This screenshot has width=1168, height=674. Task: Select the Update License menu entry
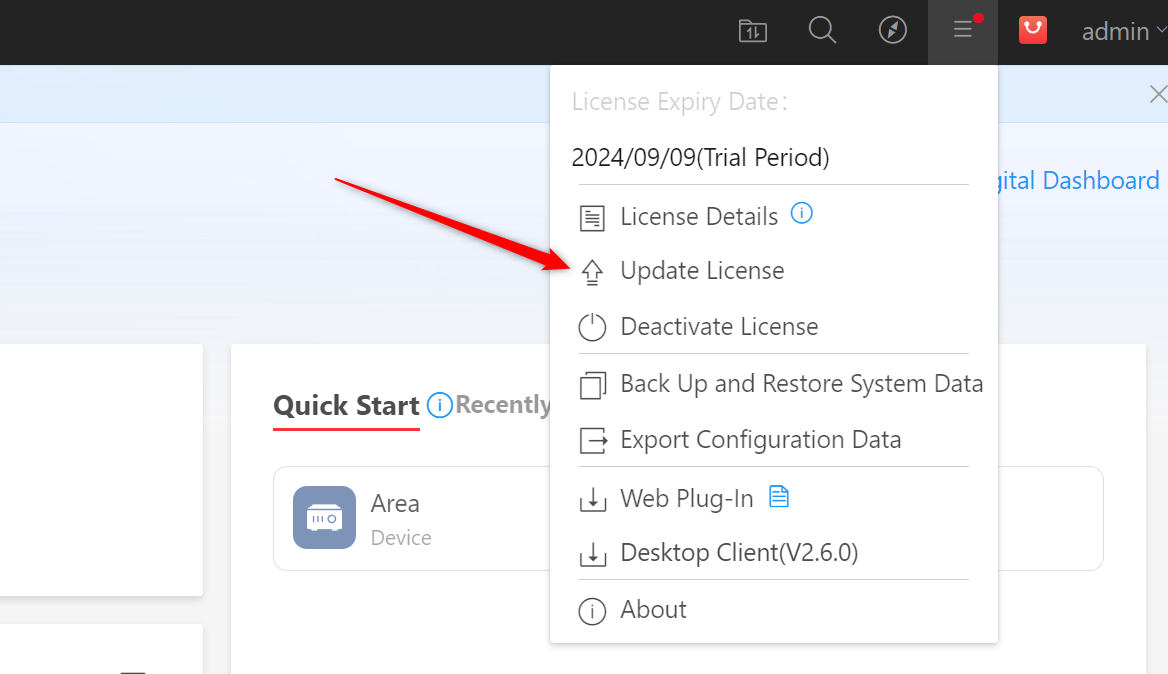coord(703,270)
